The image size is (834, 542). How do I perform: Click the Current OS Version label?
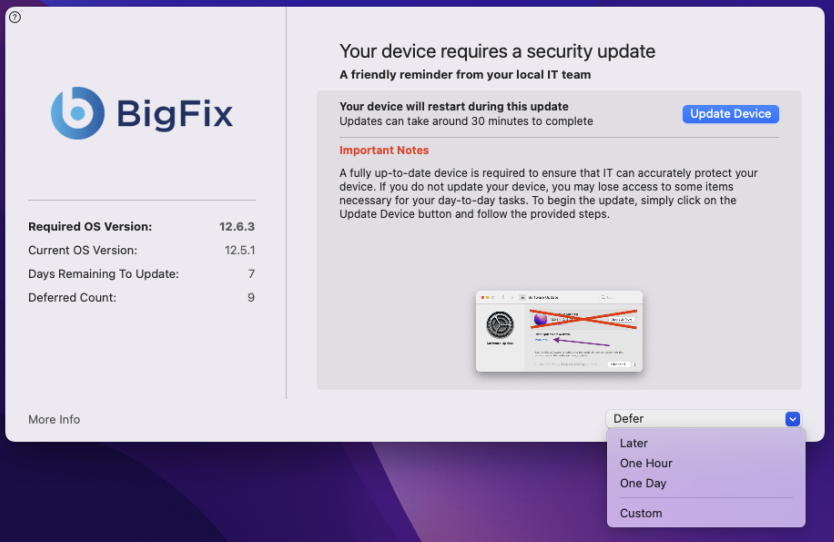pos(83,250)
